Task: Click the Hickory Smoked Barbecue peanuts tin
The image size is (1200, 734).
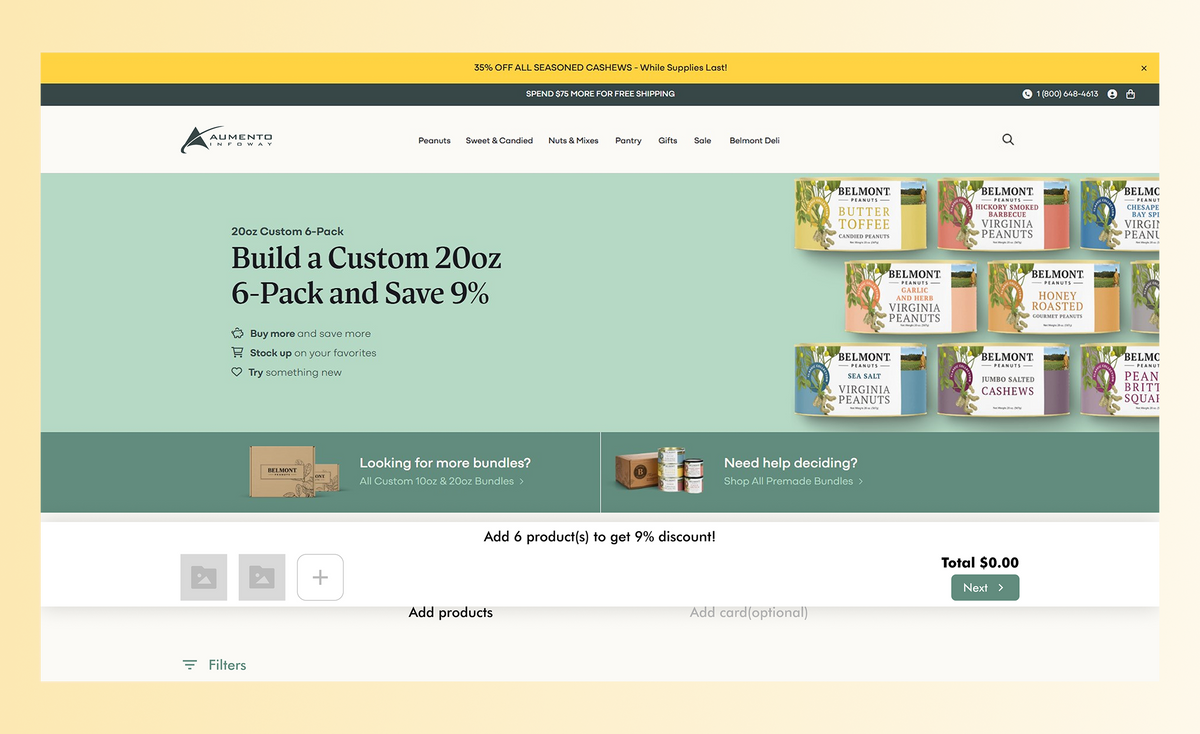Action: pyautogui.click(x=1004, y=216)
